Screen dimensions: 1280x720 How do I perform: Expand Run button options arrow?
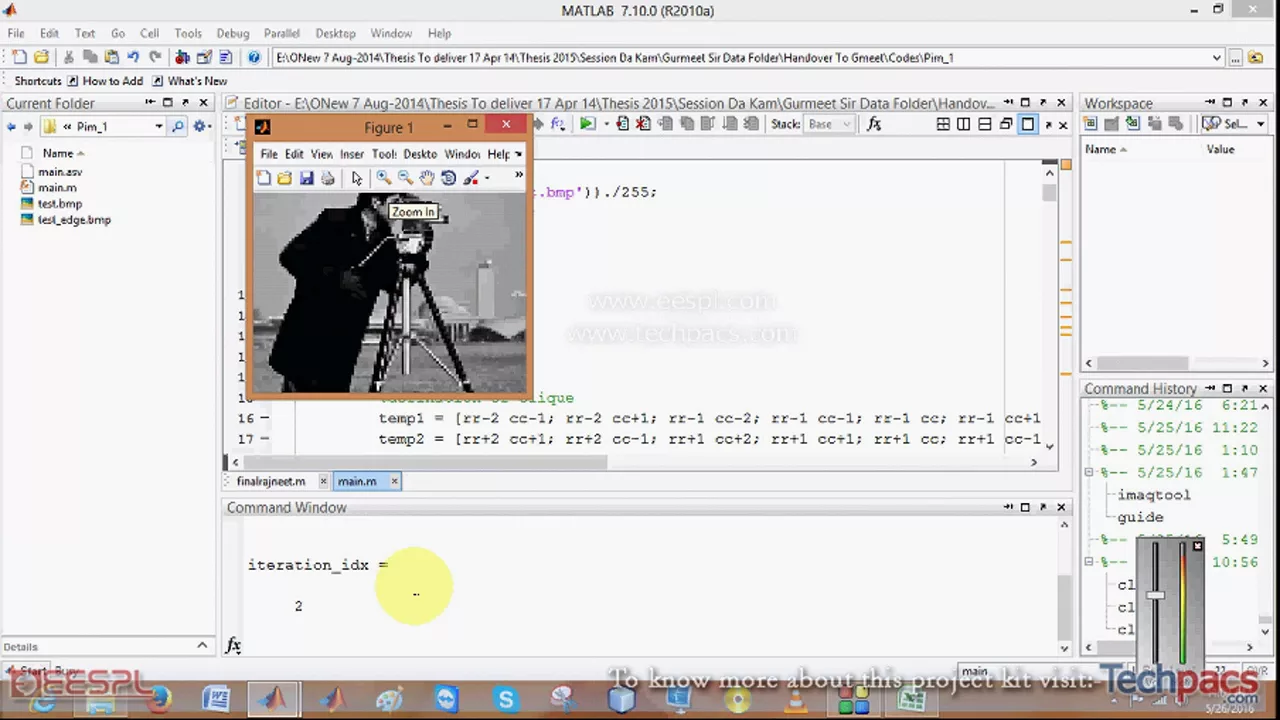[x=605, y=124]
